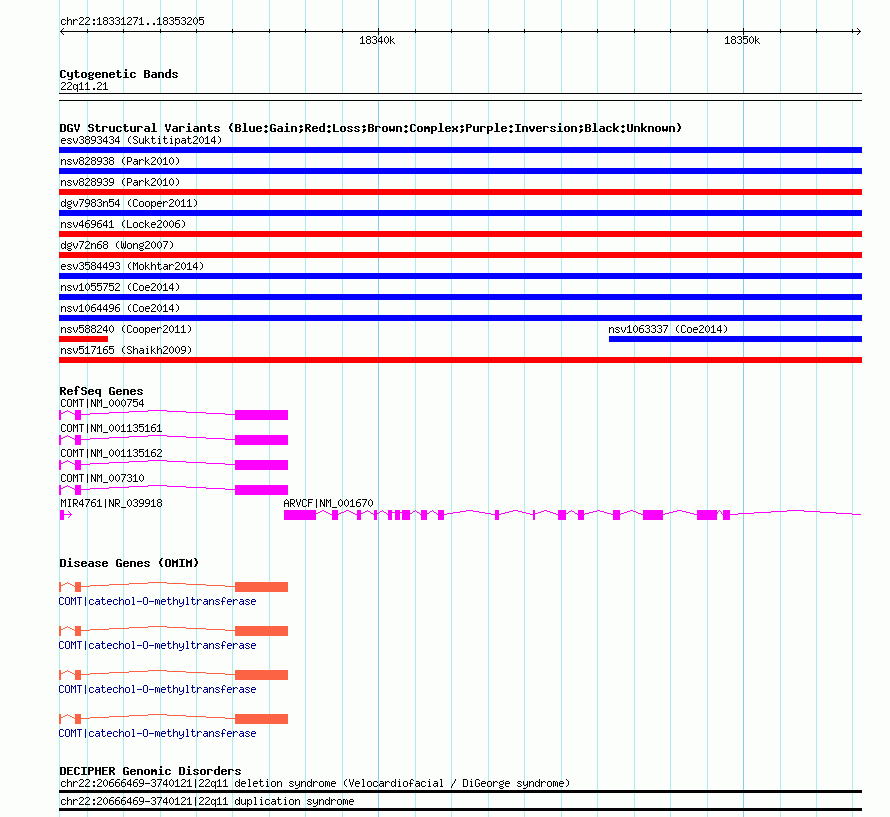Select the Disease Genes (OMIM) track title

129,563
